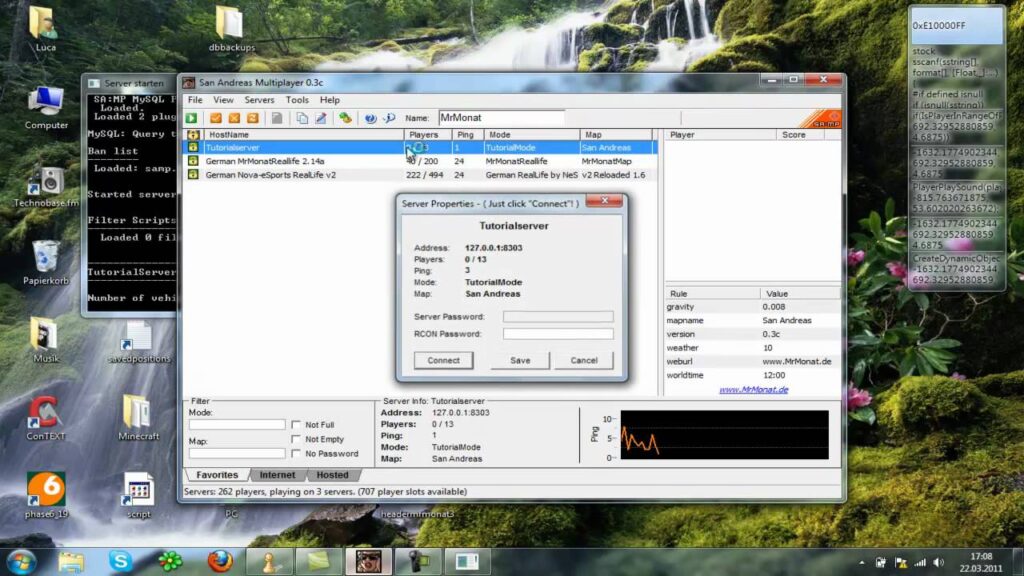Click lock icon beside German MrMonatReallife server
Screen dimensions: 1024x576
[194, 160]
